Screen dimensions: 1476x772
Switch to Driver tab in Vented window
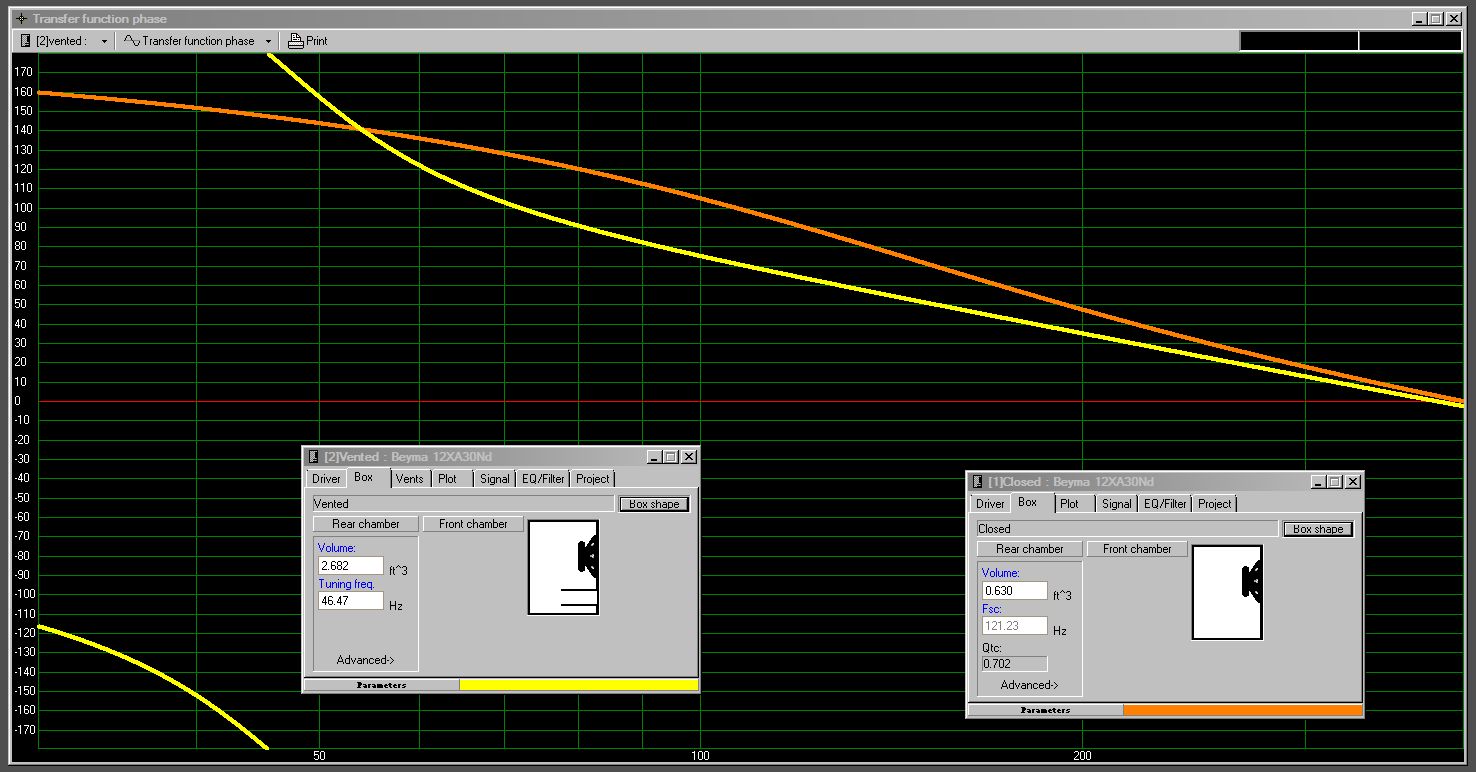coord(326,479)
